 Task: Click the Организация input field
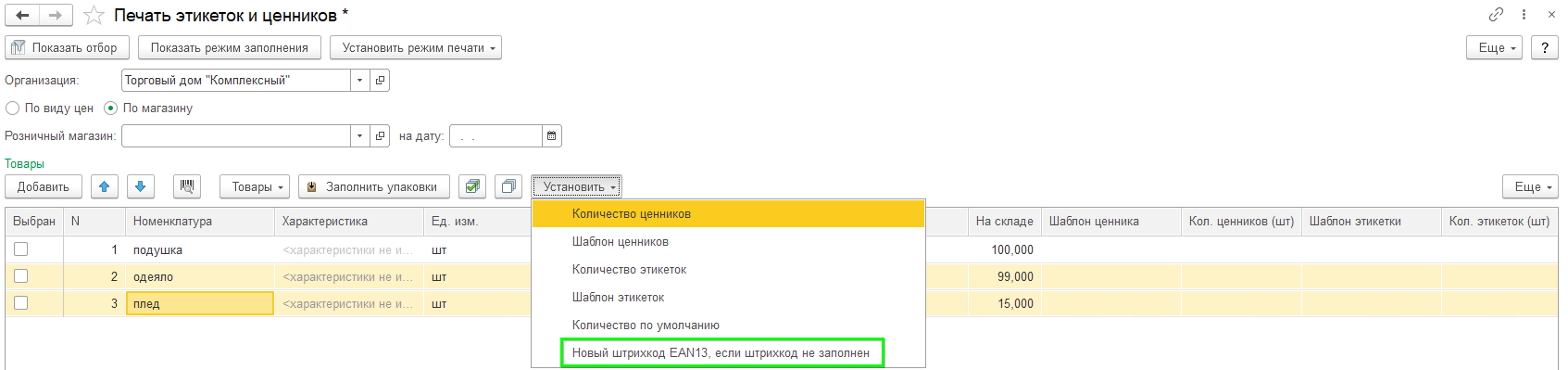(x=236, y=81)
